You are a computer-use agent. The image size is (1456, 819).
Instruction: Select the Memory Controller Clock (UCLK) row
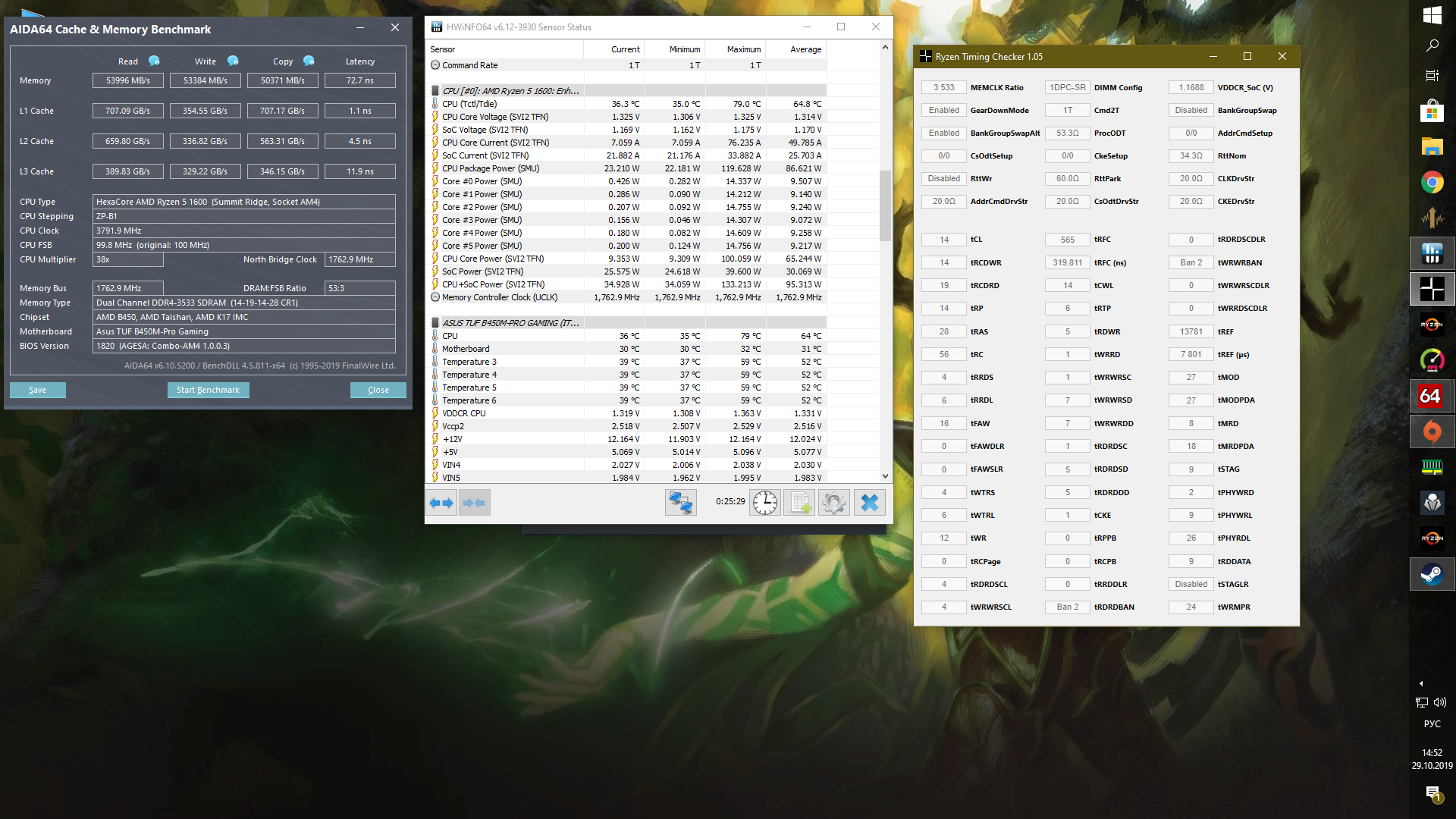tap(626, 297)
